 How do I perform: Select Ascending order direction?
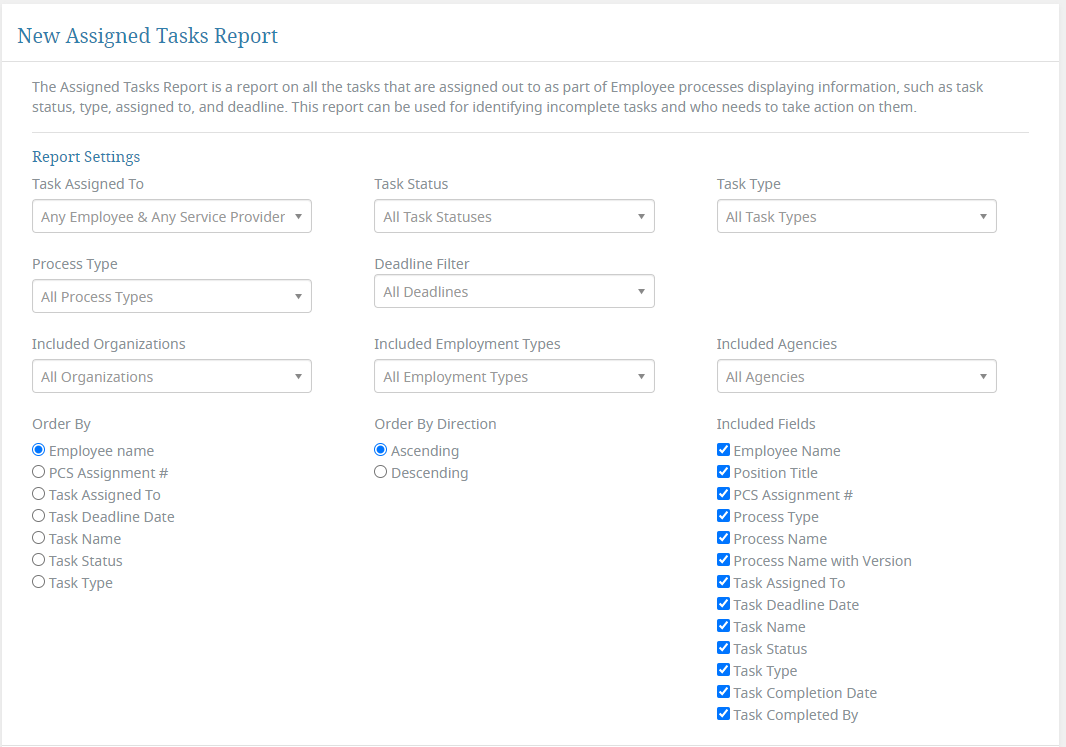click(x=381, y=450)
